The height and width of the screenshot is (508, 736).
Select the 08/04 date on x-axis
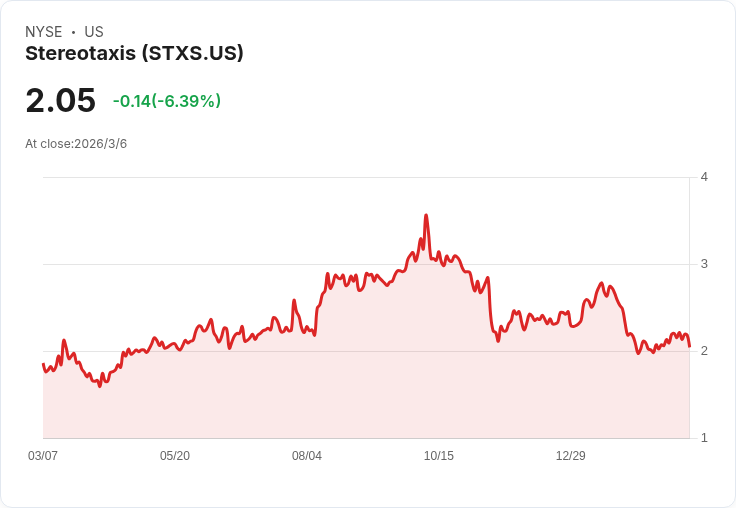coord(307,456)
